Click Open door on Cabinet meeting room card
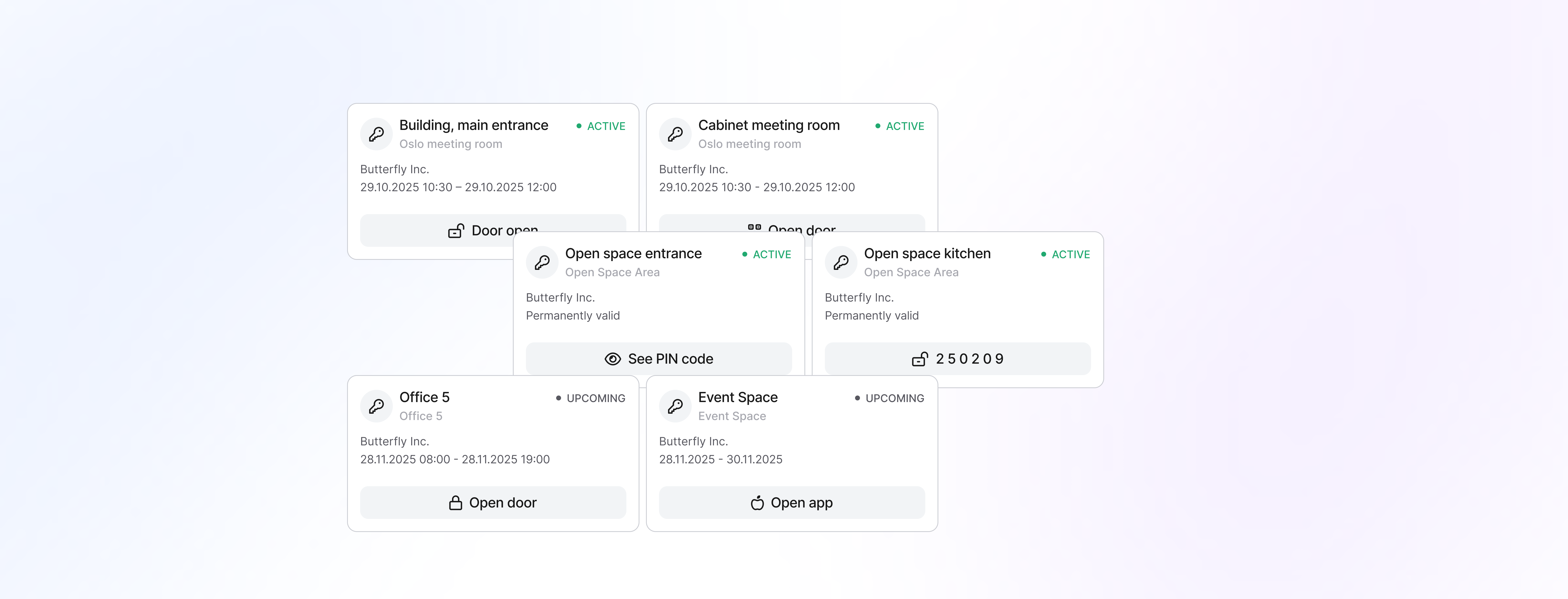1568x599 pixels. click(792, 223)
